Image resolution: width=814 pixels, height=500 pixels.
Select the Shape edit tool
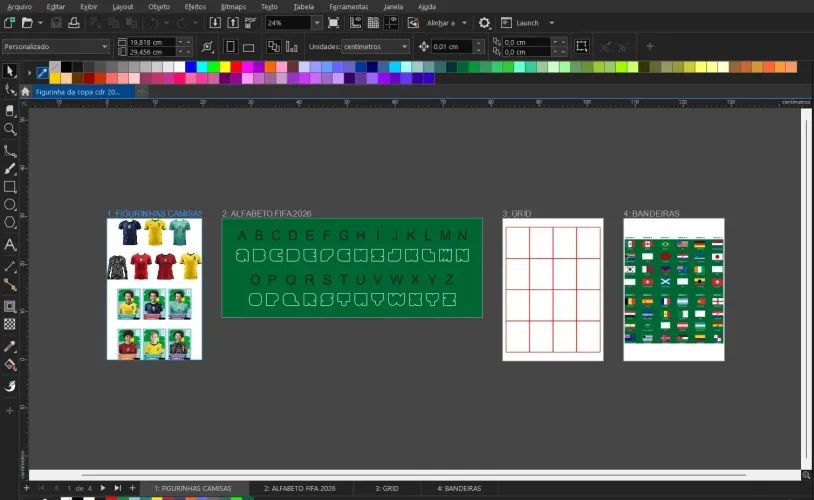click(x=9, y=90)
